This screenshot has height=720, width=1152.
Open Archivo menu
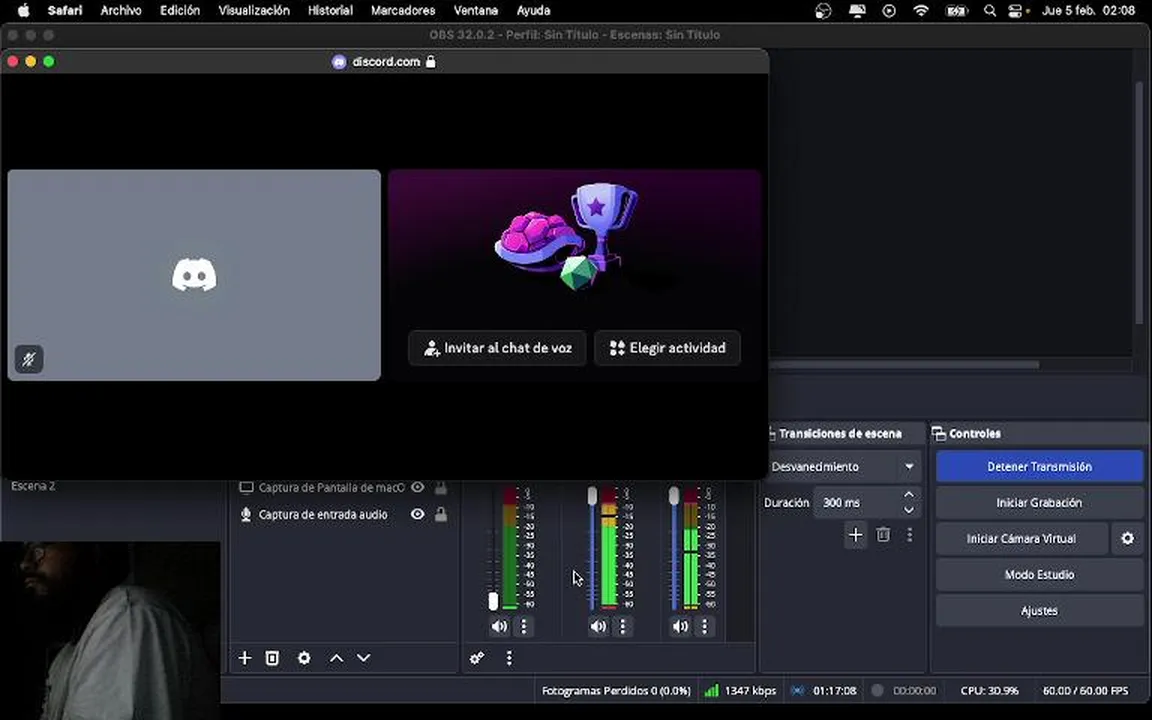coord(121,11)
